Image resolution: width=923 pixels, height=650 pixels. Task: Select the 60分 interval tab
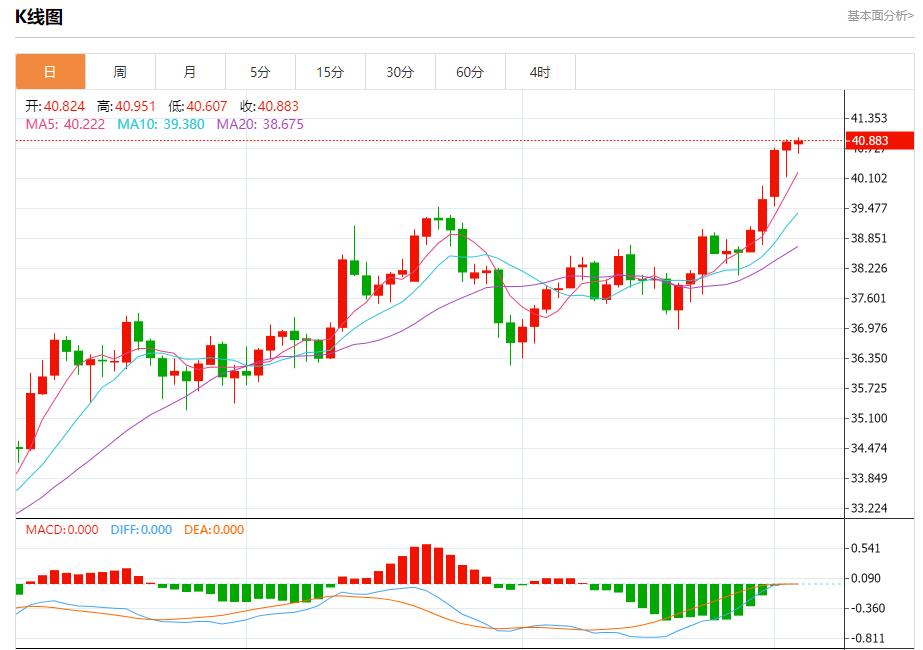click(x=469, y=71)
